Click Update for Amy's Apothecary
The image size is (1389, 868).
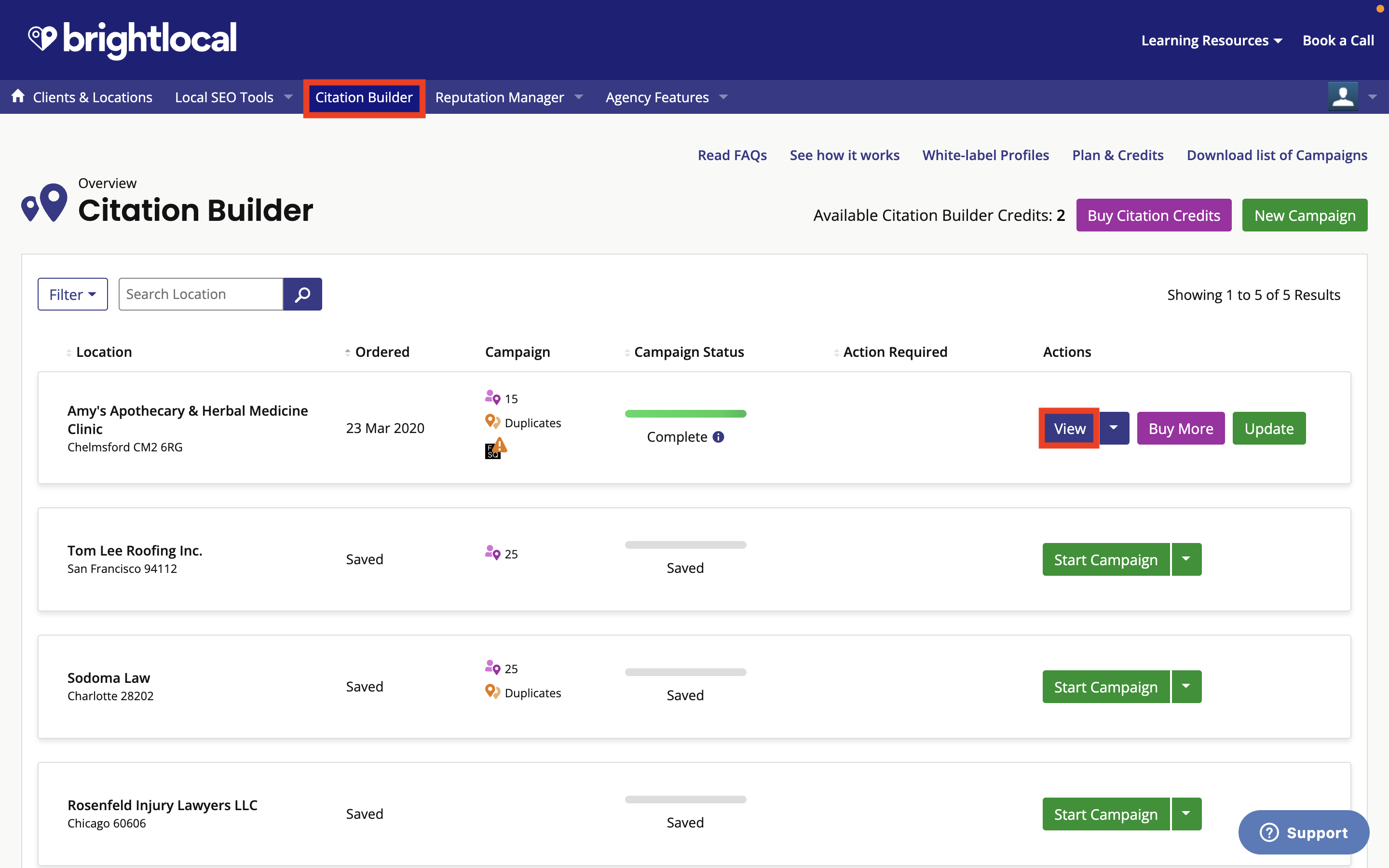[x=1269, y=428]
